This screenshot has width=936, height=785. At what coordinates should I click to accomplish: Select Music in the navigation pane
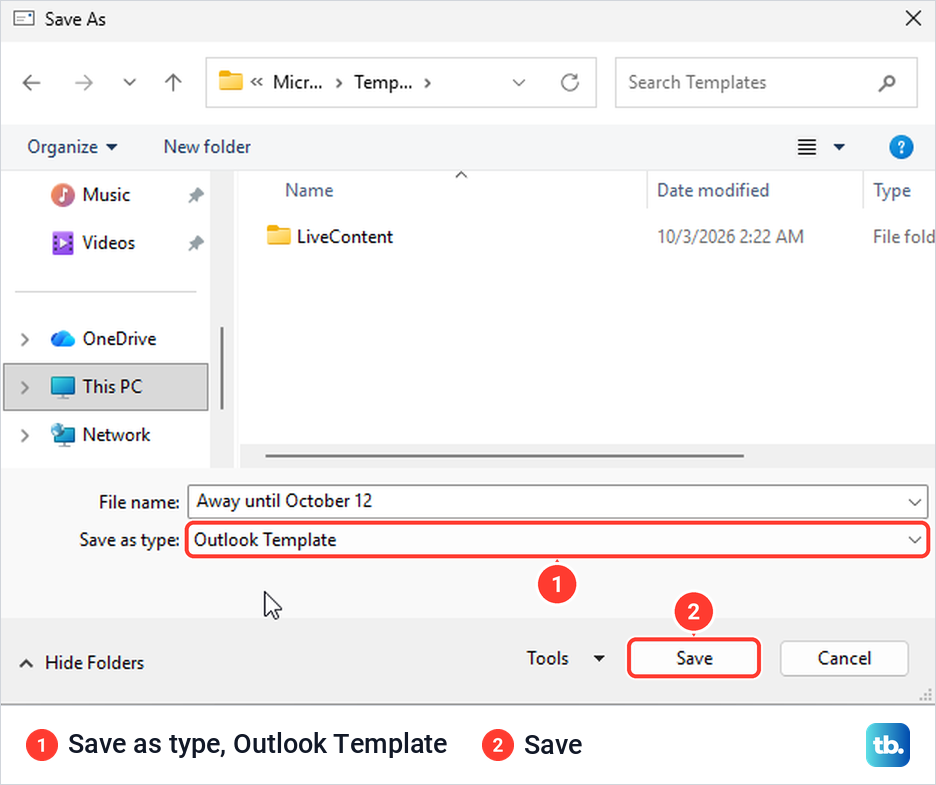coord(106,195)
